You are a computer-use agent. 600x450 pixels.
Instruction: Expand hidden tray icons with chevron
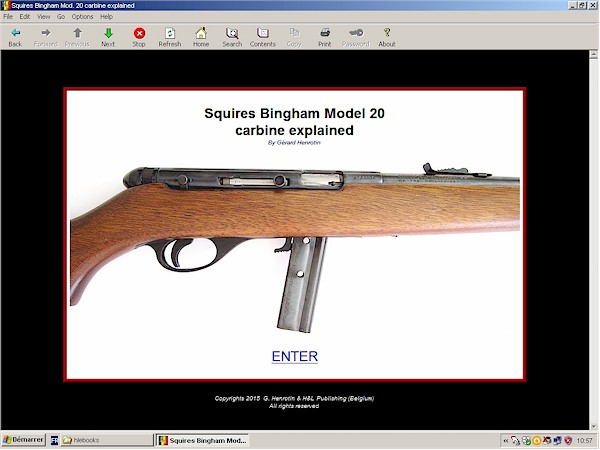tap(506, 441)
